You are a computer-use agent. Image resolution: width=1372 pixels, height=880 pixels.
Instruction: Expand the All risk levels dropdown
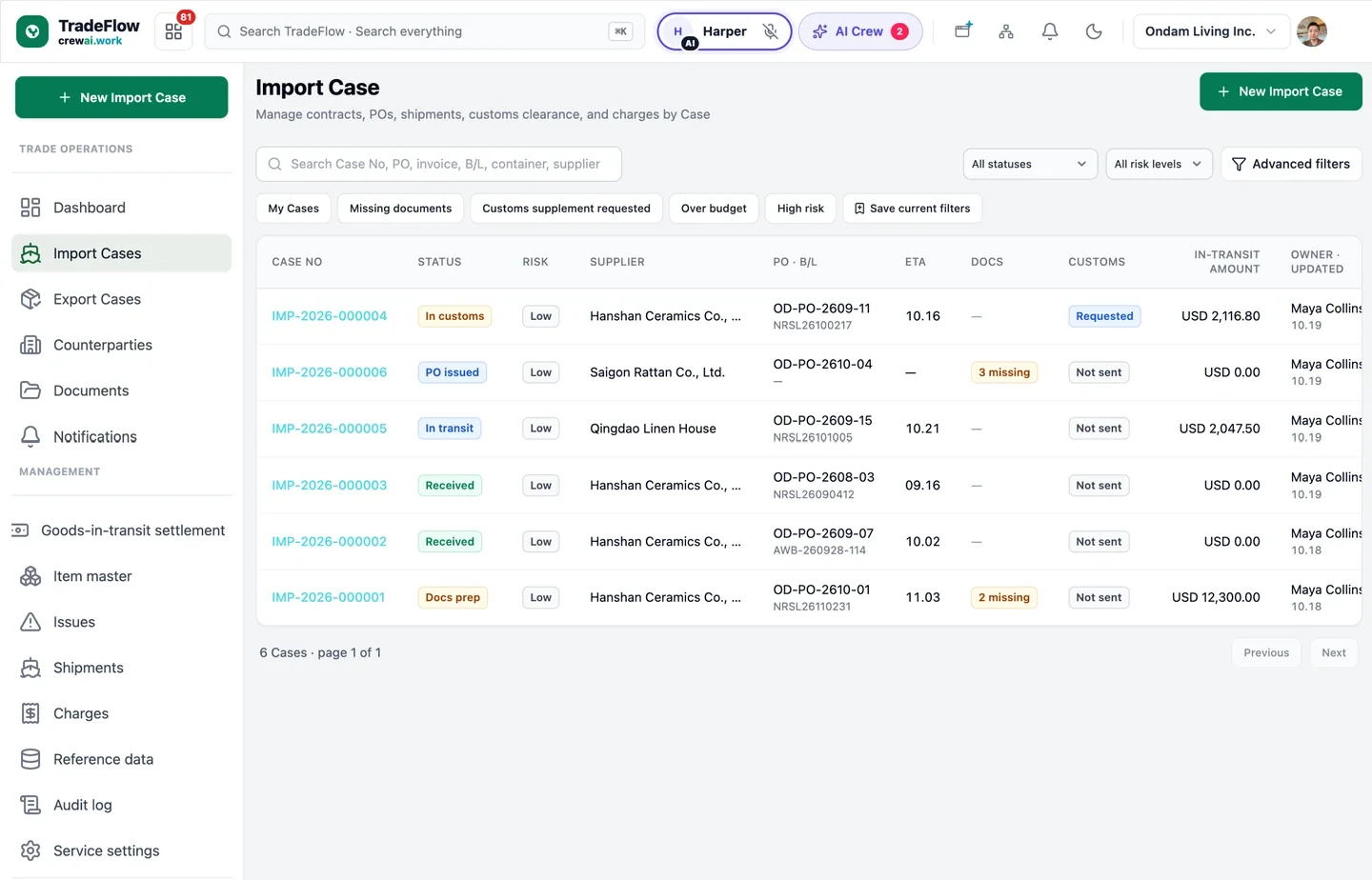pos(1159,164)
